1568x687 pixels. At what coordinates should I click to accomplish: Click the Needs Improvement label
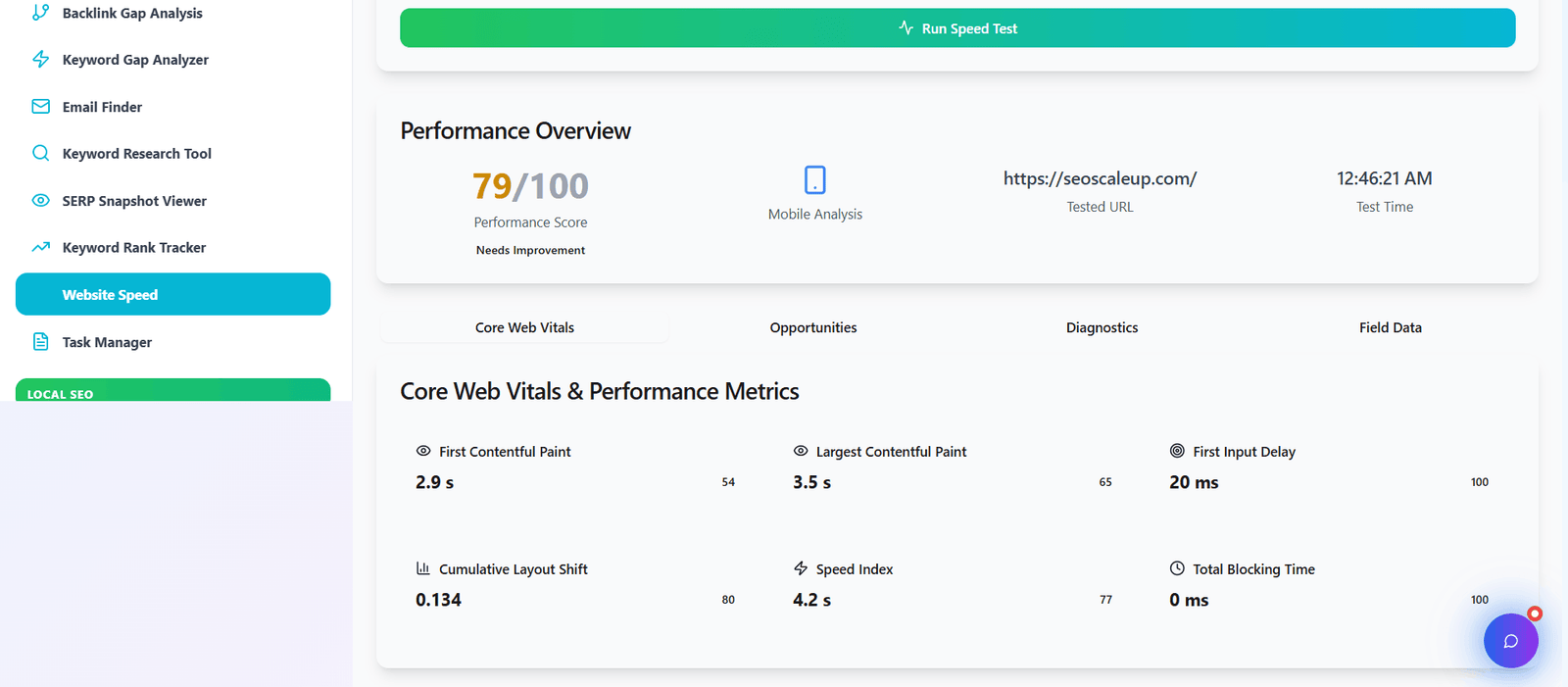click(x=530, y=250)
